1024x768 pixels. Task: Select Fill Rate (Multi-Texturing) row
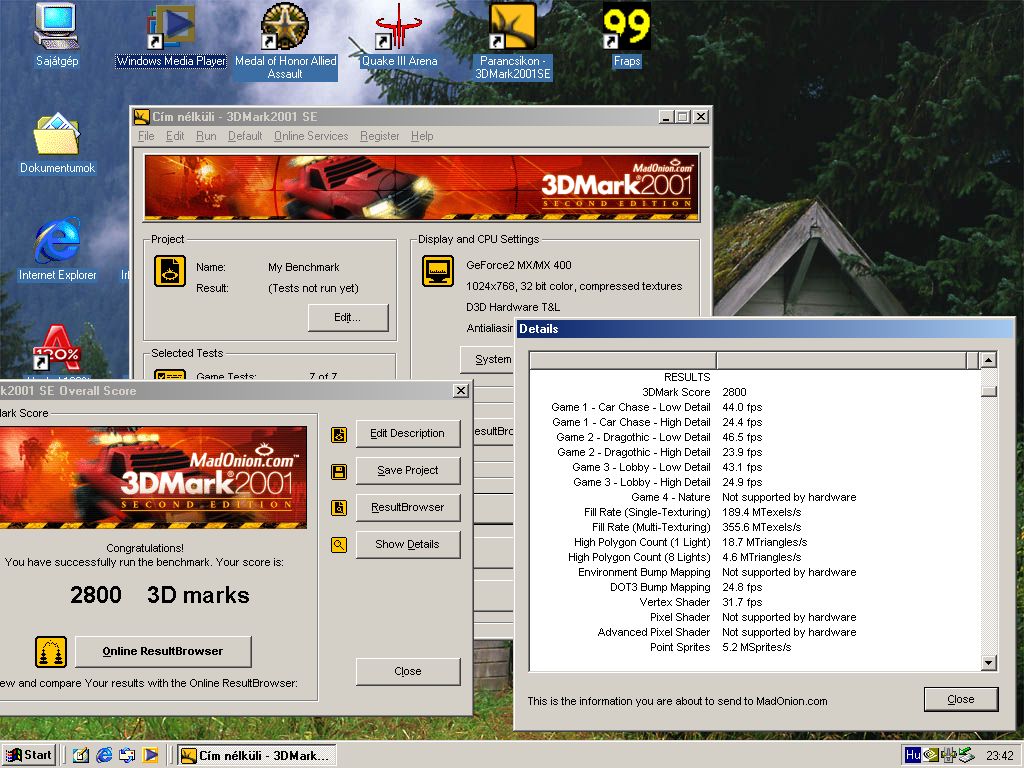click(x=754, y=527)
